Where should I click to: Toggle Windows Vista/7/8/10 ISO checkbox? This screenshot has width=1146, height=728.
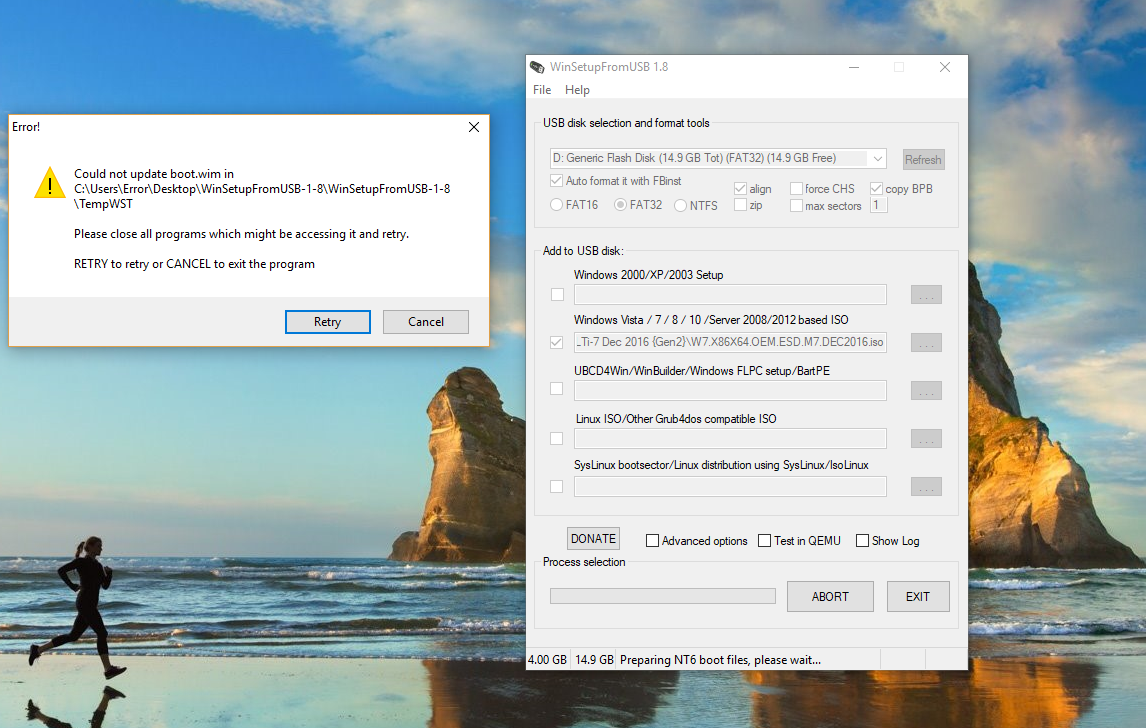(x=557, y=342)
